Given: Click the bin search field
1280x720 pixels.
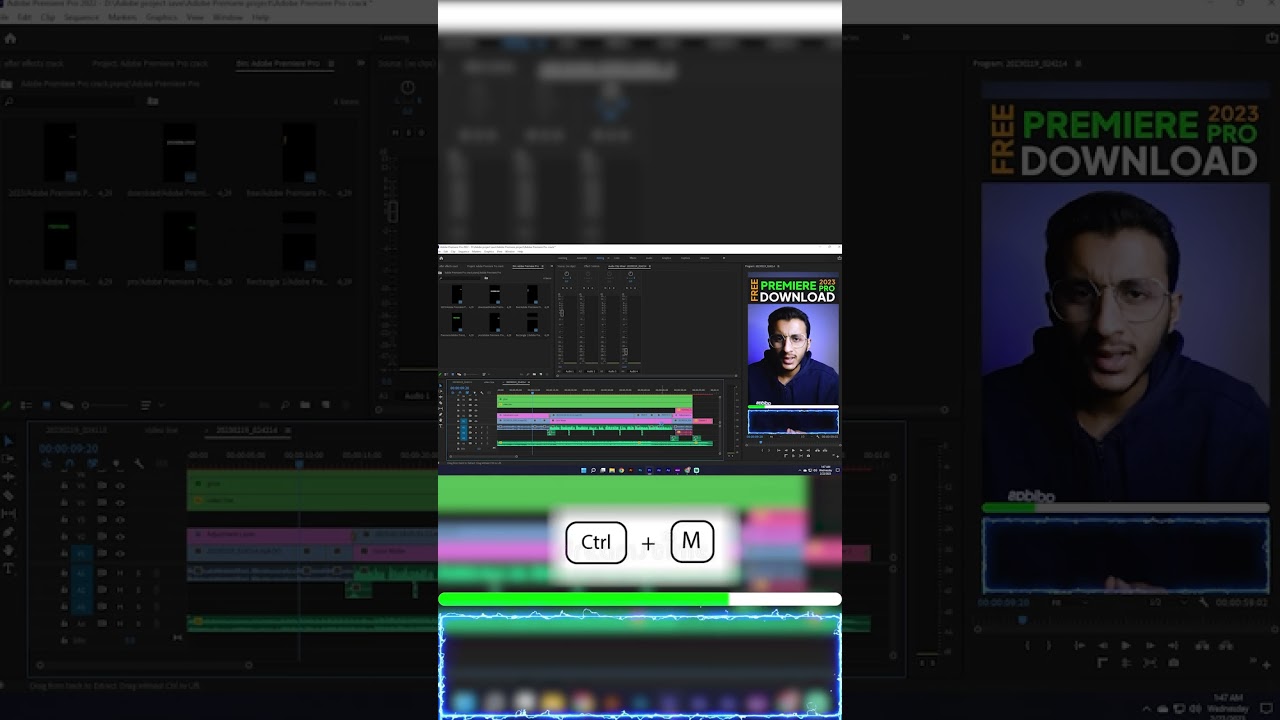Looking at the screenshot, I should pyautogui.click(x=70, y=101).
